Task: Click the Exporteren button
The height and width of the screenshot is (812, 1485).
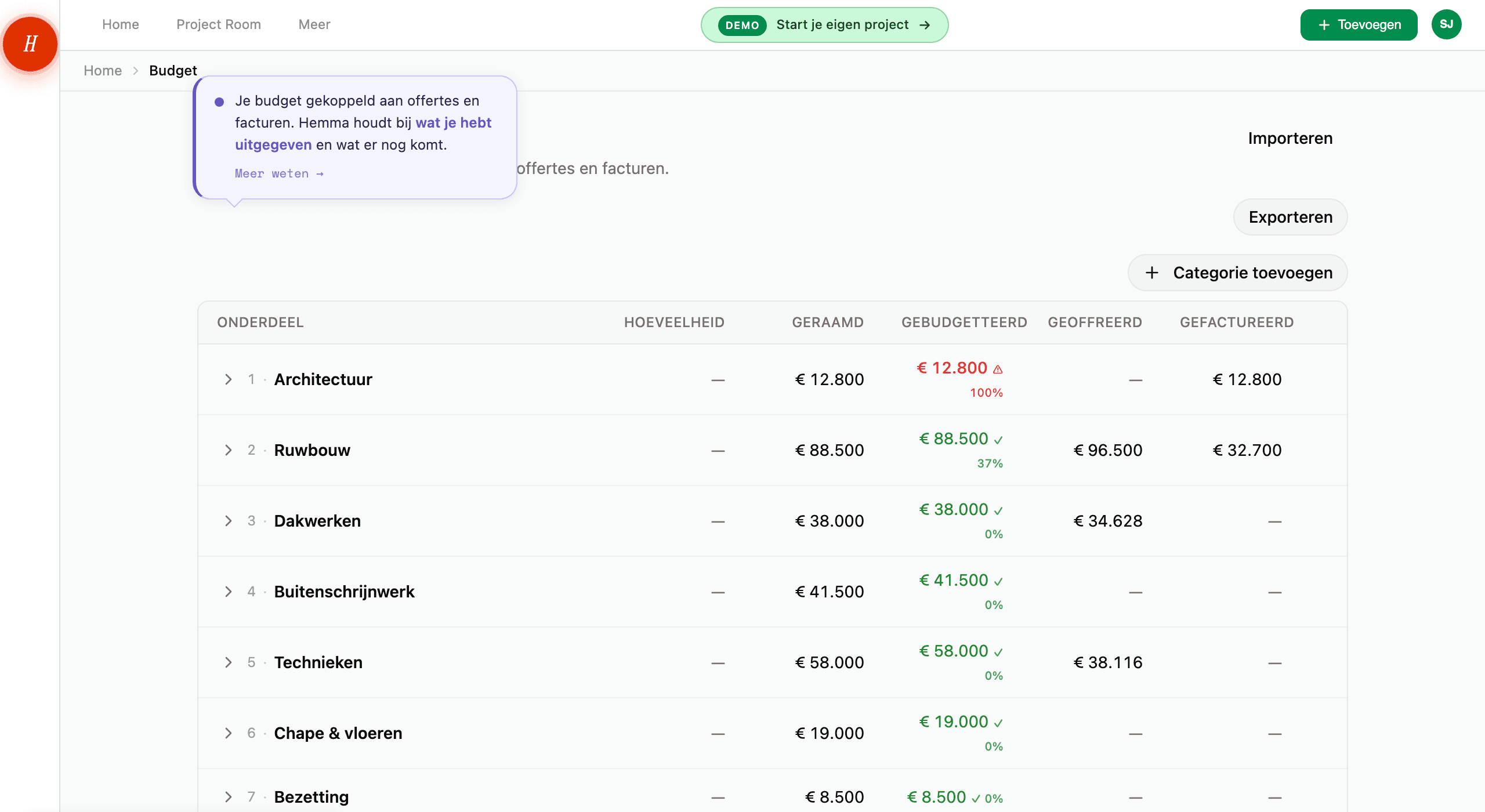Action: 1290,217
